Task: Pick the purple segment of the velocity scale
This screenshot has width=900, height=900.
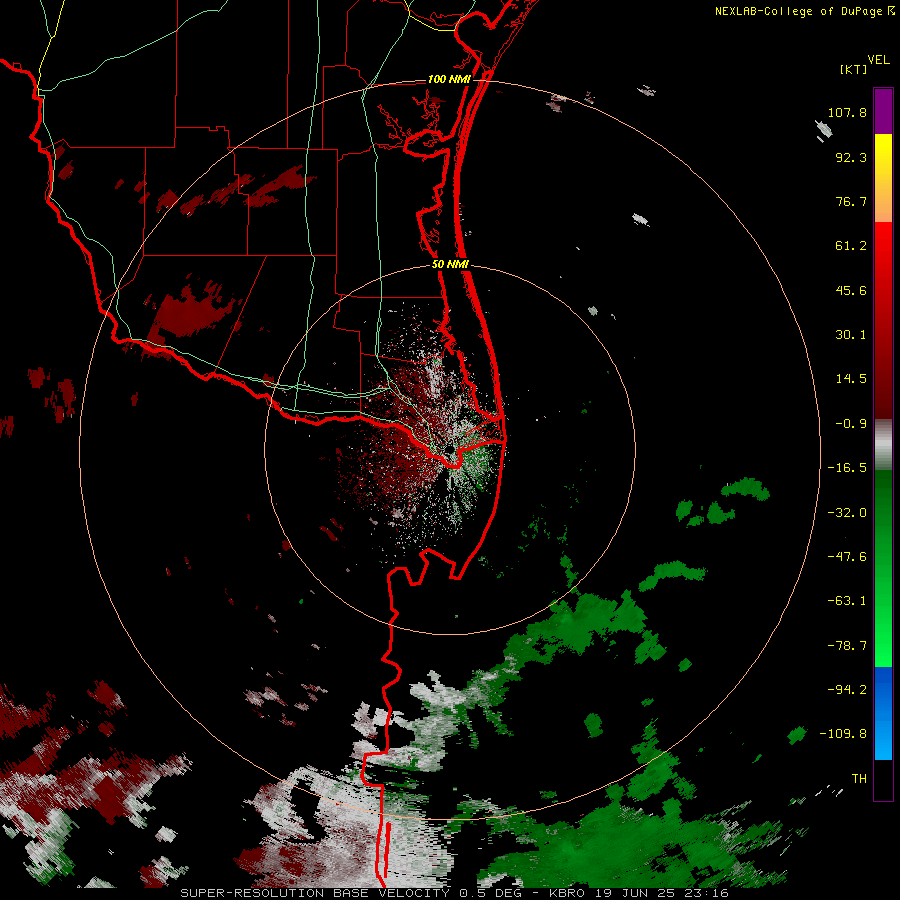Action: click(883, 111)
